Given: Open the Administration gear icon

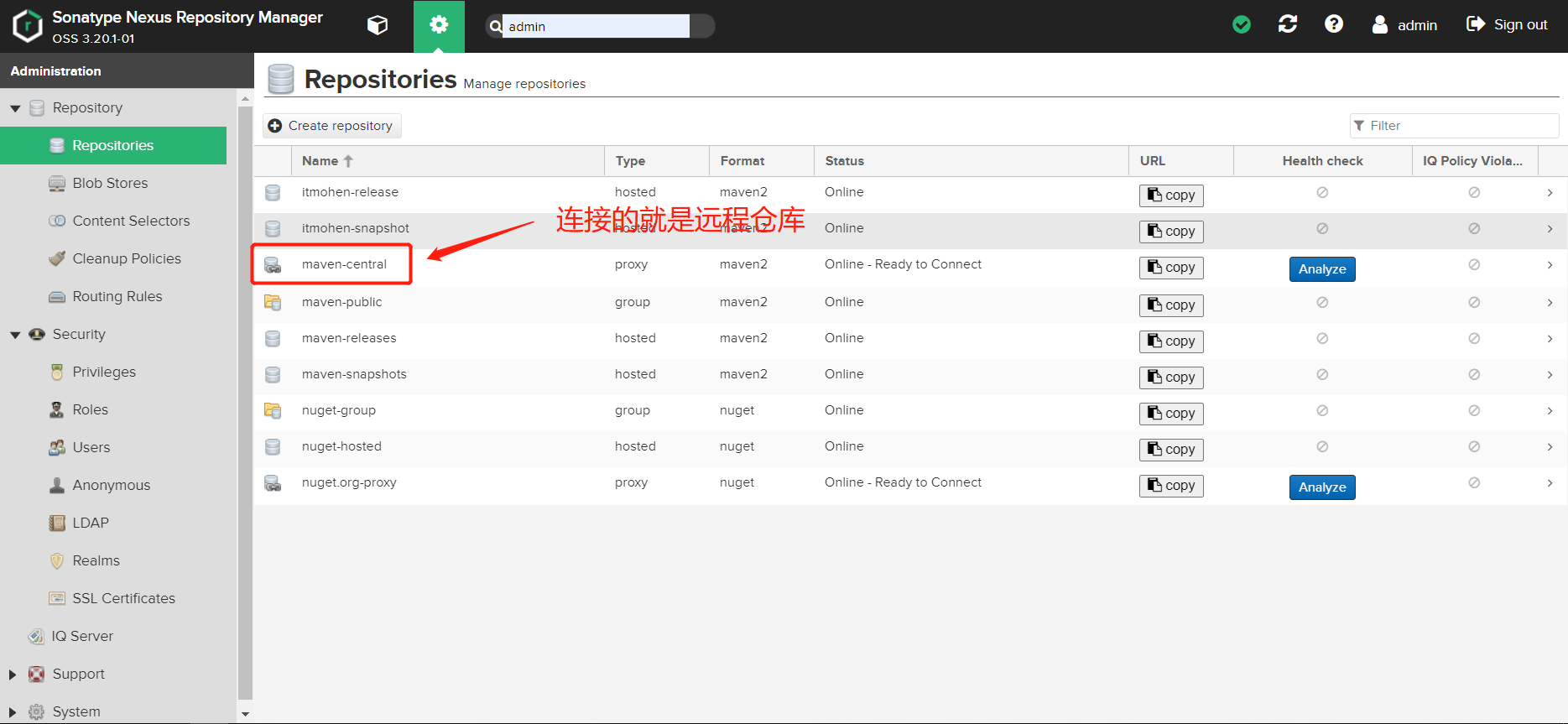Looking at the screenshot, I should (x=439, y=26).
